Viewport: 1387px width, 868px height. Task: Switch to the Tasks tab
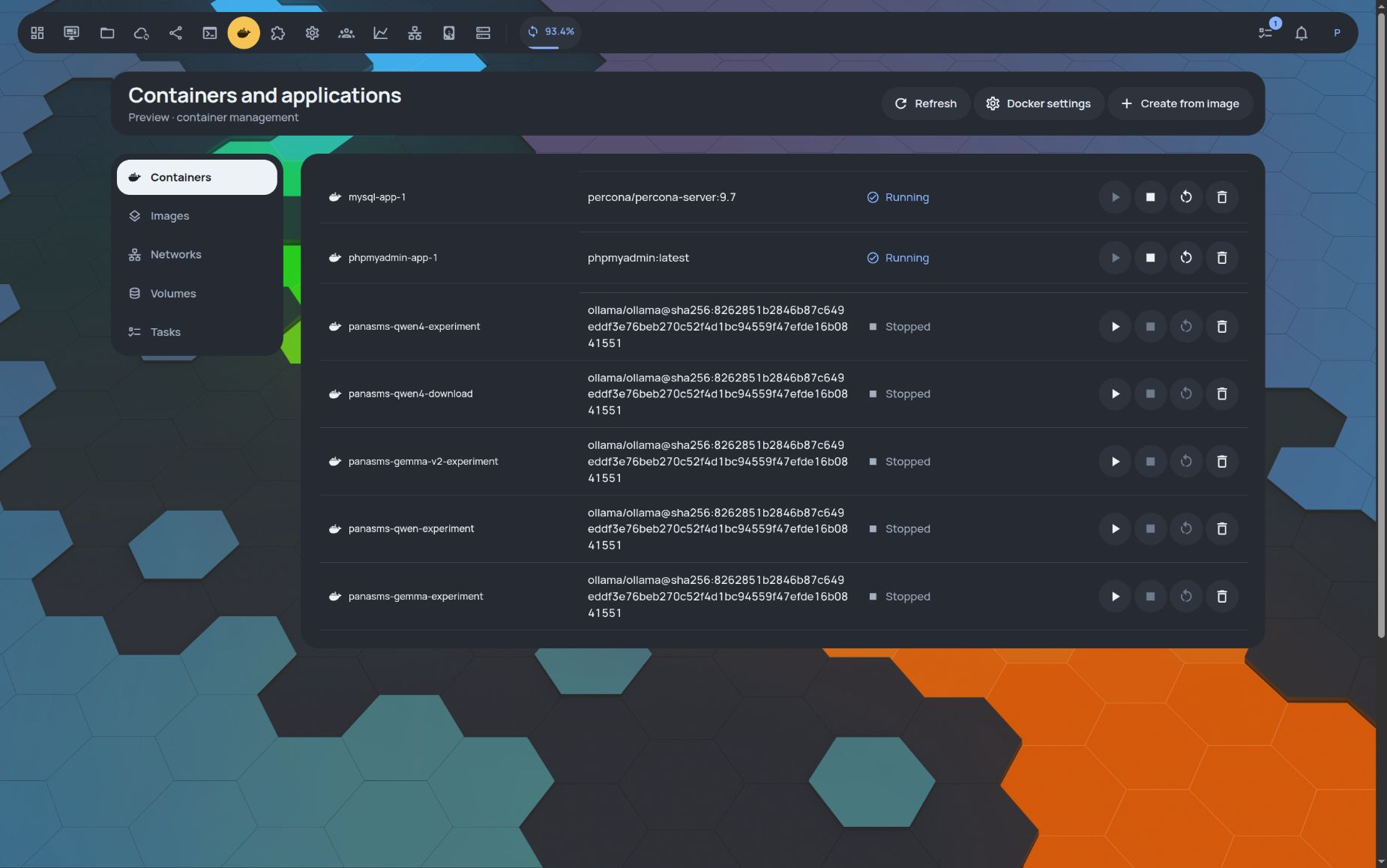pyautogui.click(x=197, y=332)
